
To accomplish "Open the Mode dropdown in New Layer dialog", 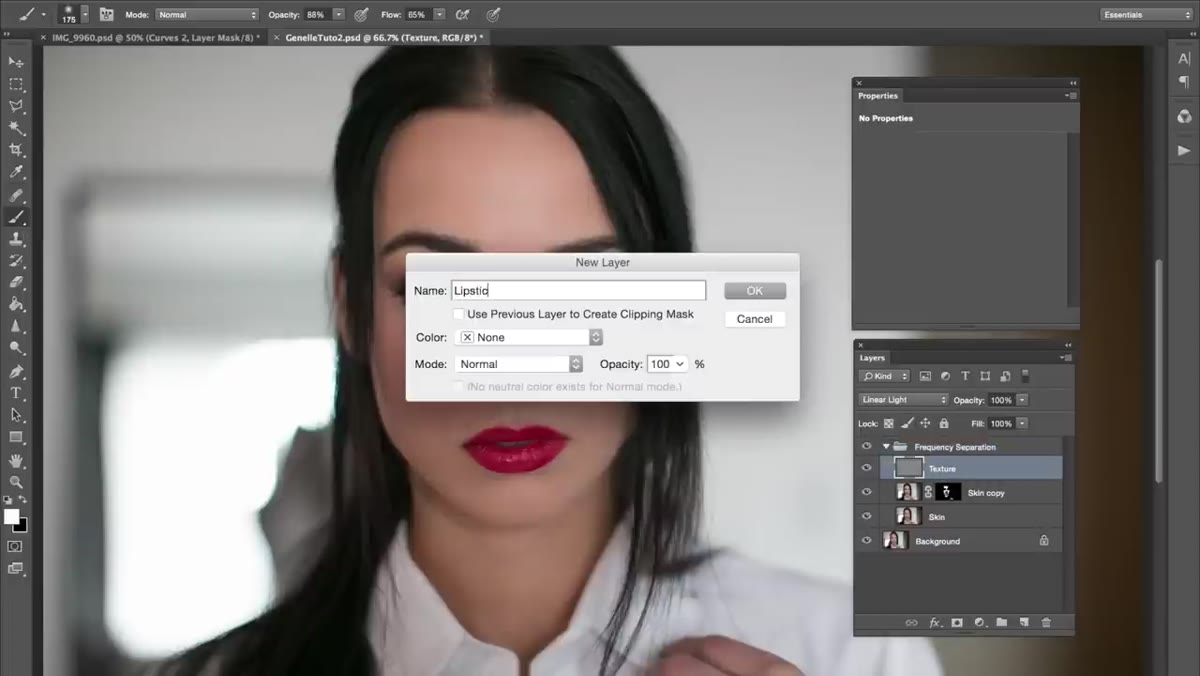I will point(519,364).
